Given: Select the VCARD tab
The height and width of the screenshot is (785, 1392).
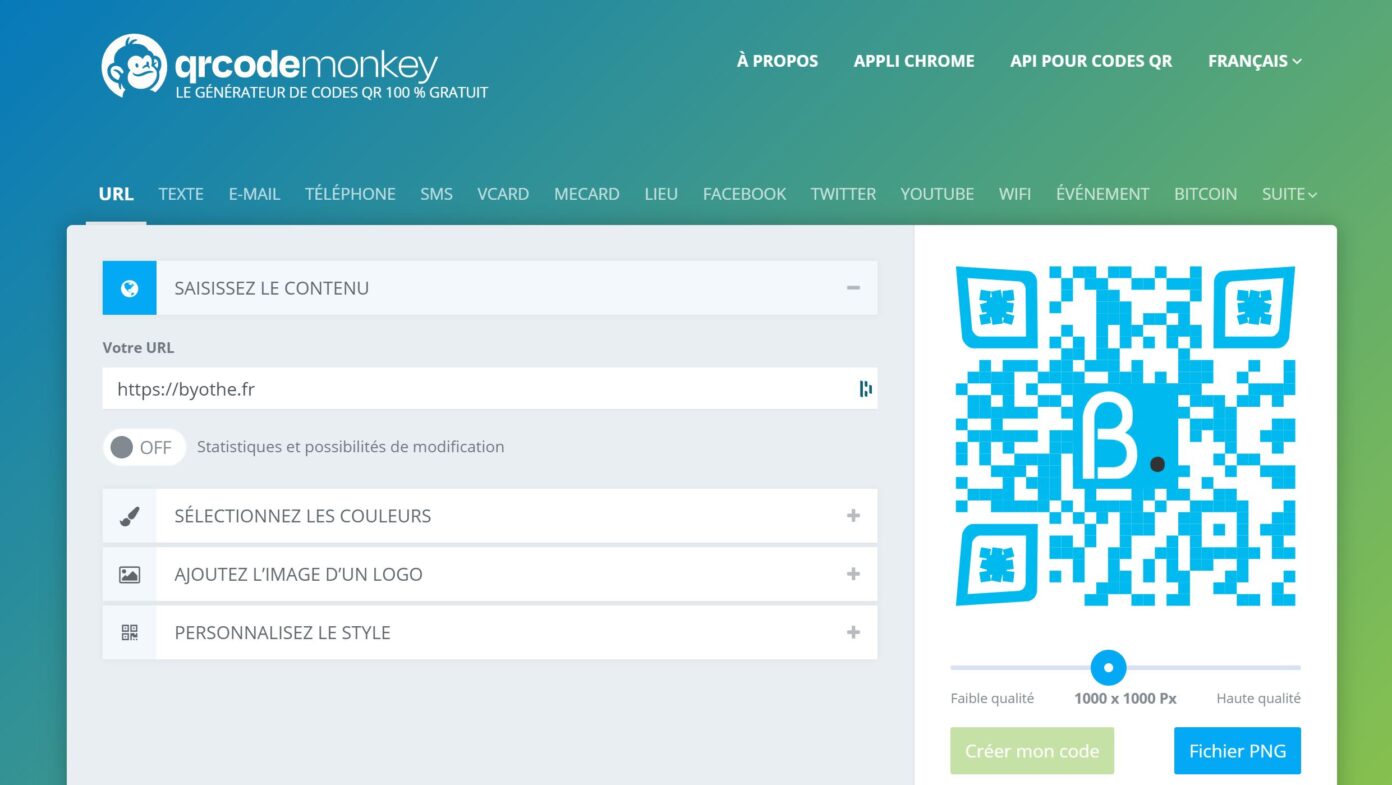Looking at the screenshot, I should [x=503, y=194].
